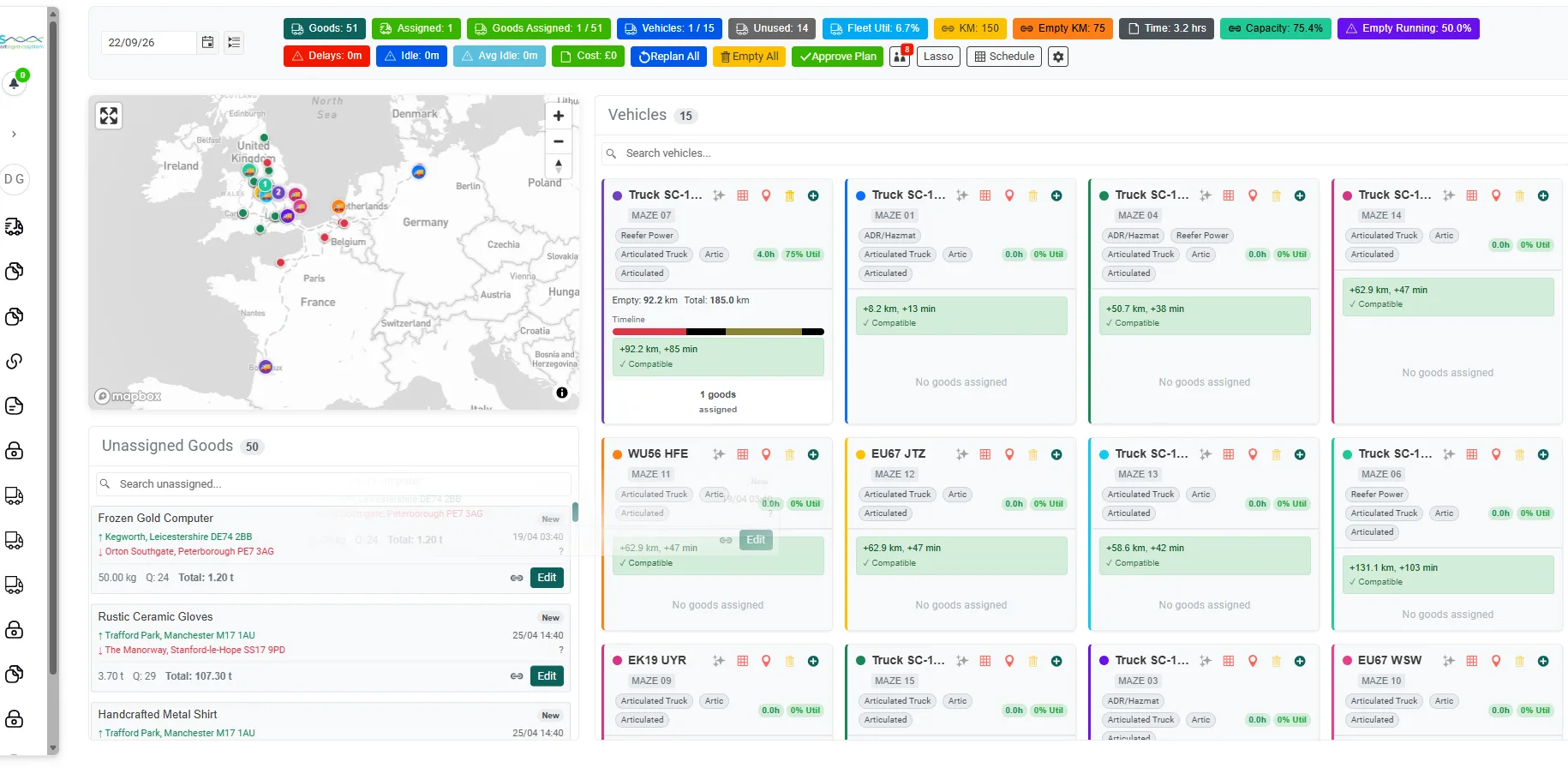Viewport: 1568px width, 768px height.
Task: Show Mapbox attribution info icon
Action: (562, 393)
